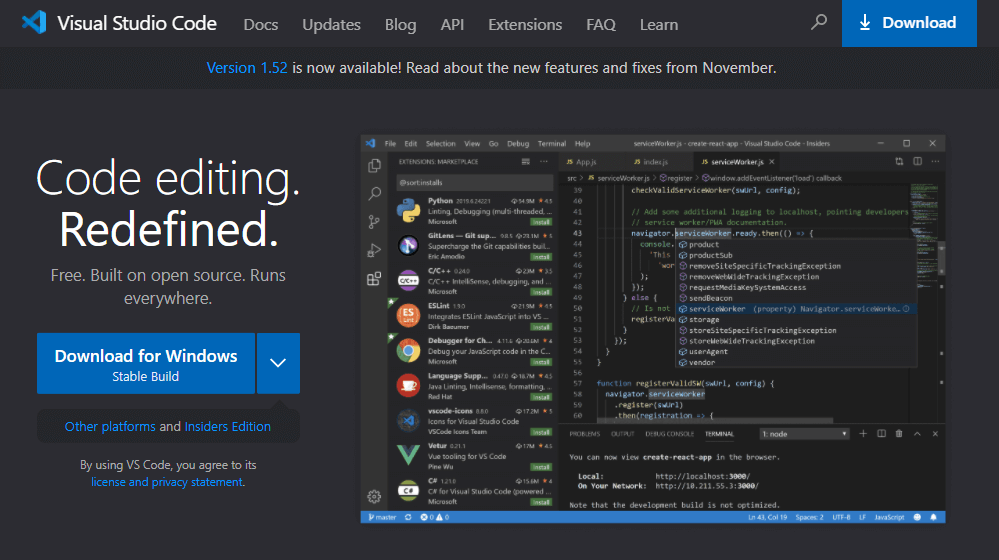Click the clear extensions filter icon
Screen dimensions: 999x560
point(526,162)
